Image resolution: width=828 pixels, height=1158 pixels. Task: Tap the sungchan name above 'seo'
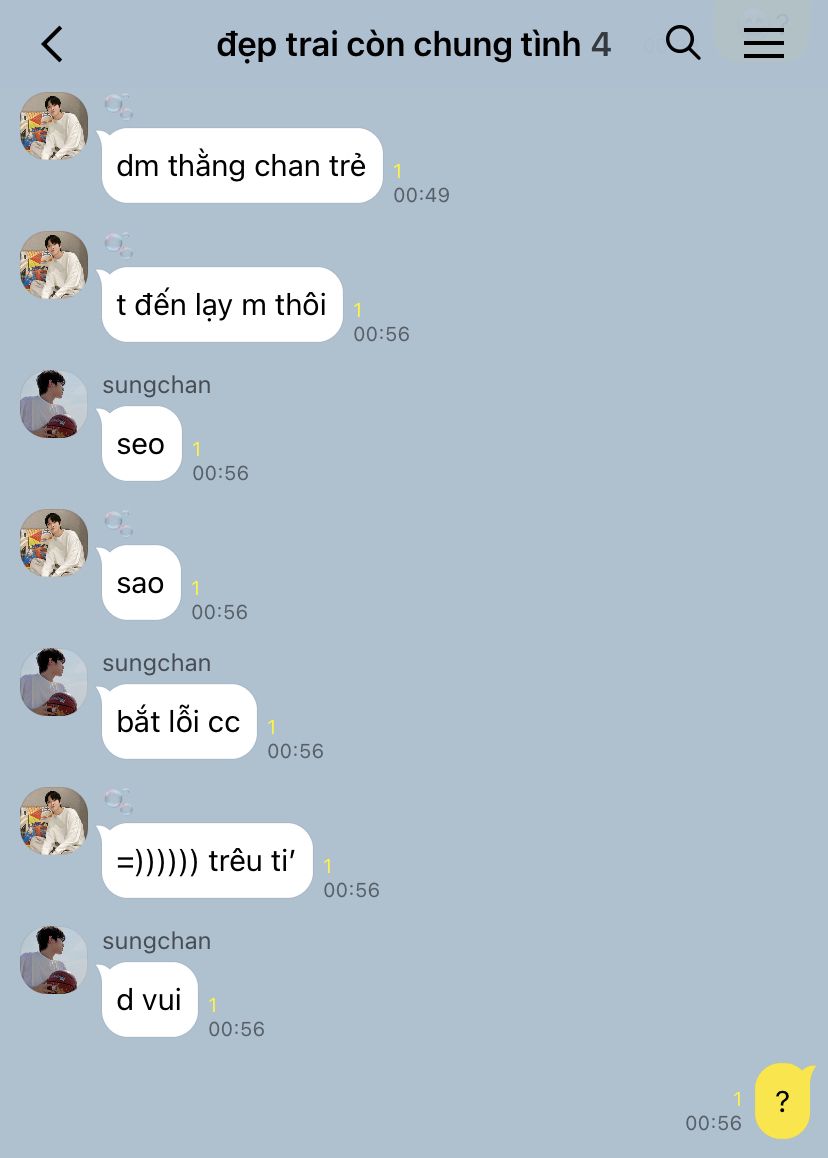pos(157,386)
